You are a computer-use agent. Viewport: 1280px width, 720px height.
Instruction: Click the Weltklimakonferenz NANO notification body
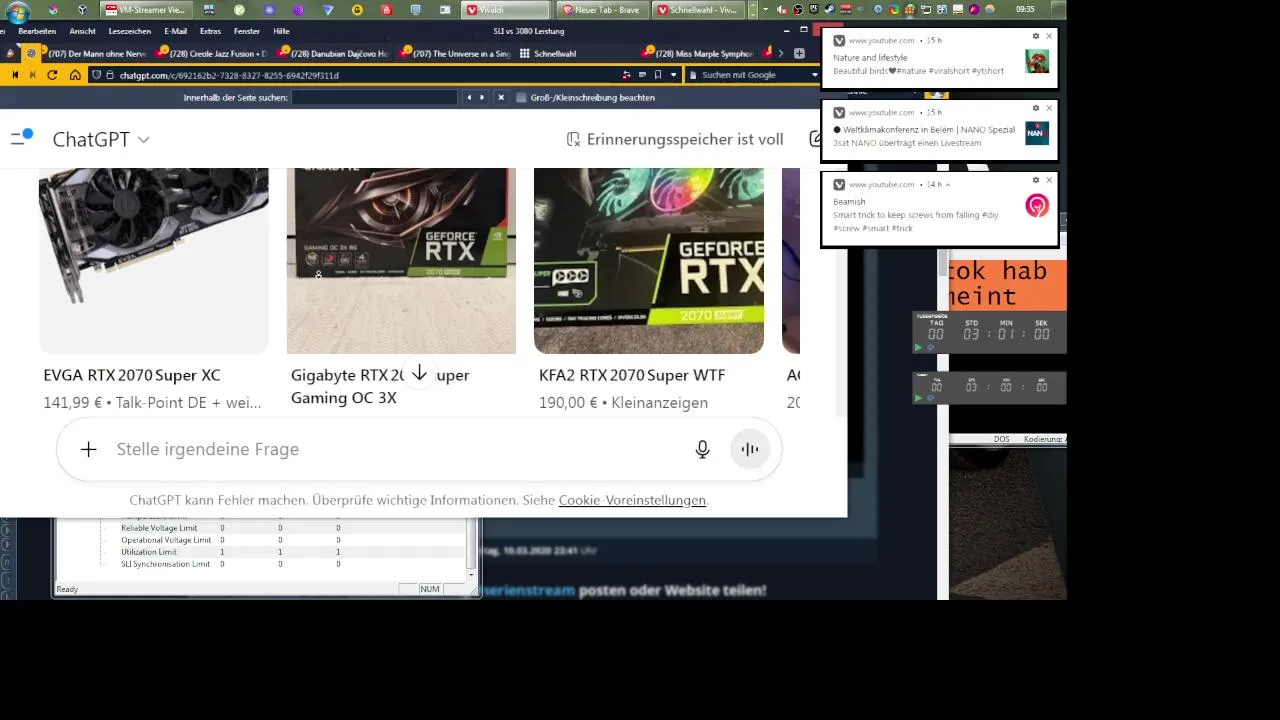point(939,130)
